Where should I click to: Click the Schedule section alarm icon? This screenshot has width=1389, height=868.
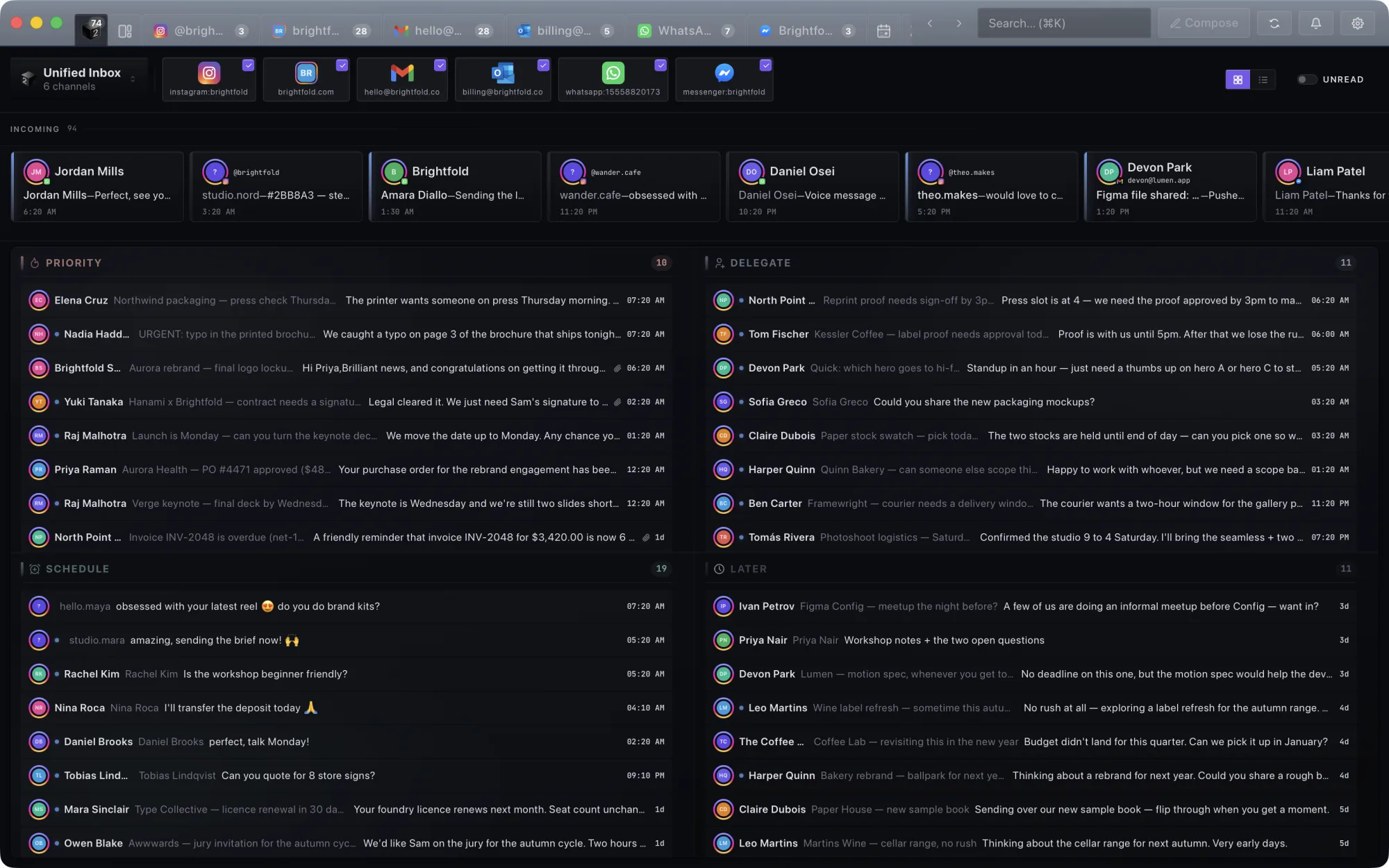35,569
